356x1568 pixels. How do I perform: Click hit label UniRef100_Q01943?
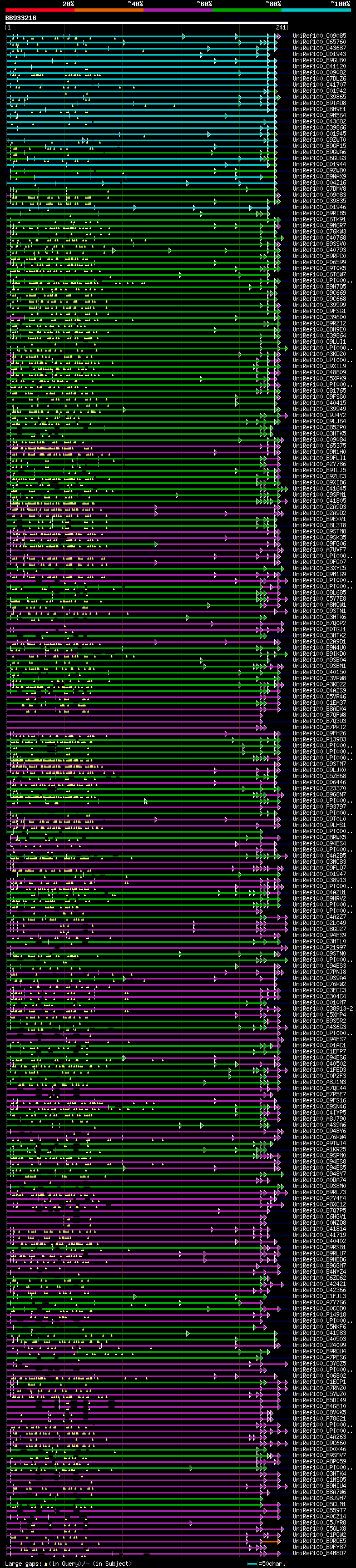pyautogui.click(x=319, y=54)
